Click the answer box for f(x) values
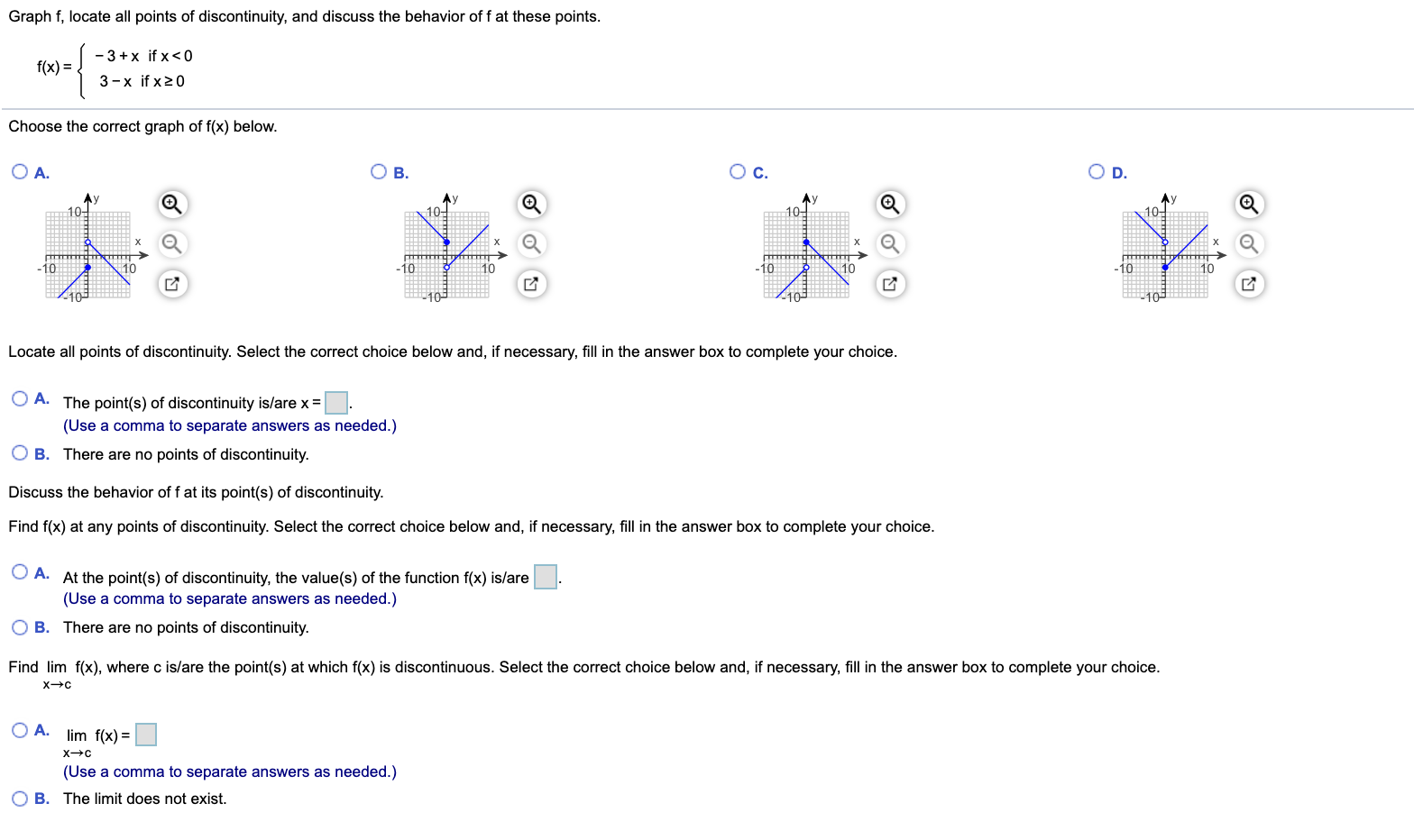This screenshot has width=1414, height=840. pos(544,577)
